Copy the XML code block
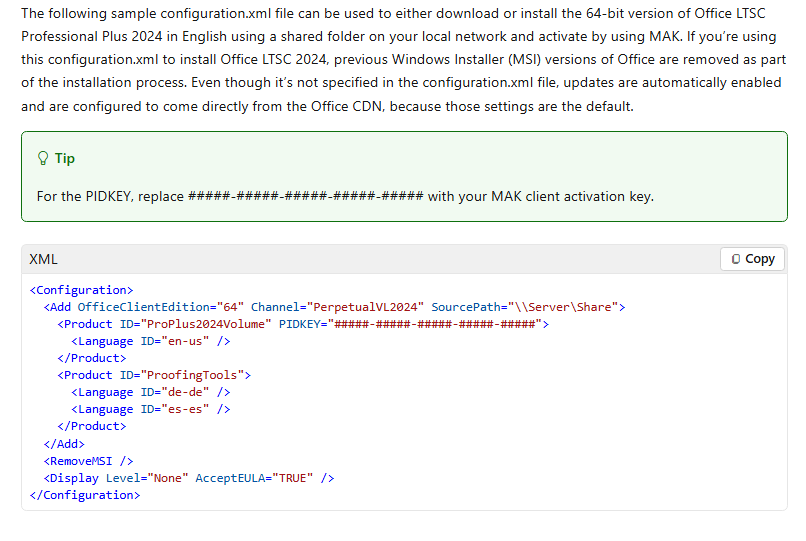The image size is (806, 541). pyautogui.click(x=752, y=259)
